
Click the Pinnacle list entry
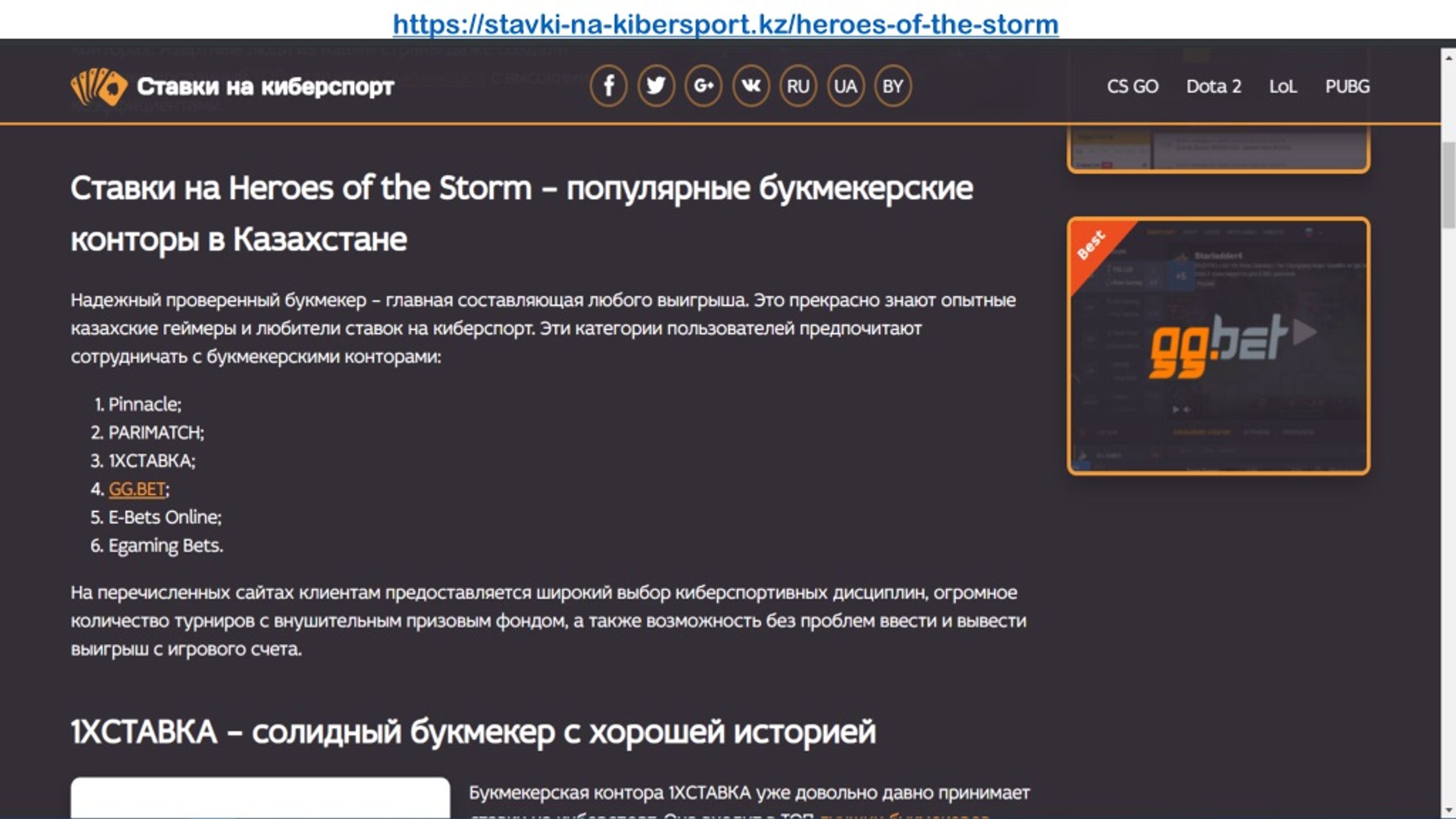click(x=144, y=404)
